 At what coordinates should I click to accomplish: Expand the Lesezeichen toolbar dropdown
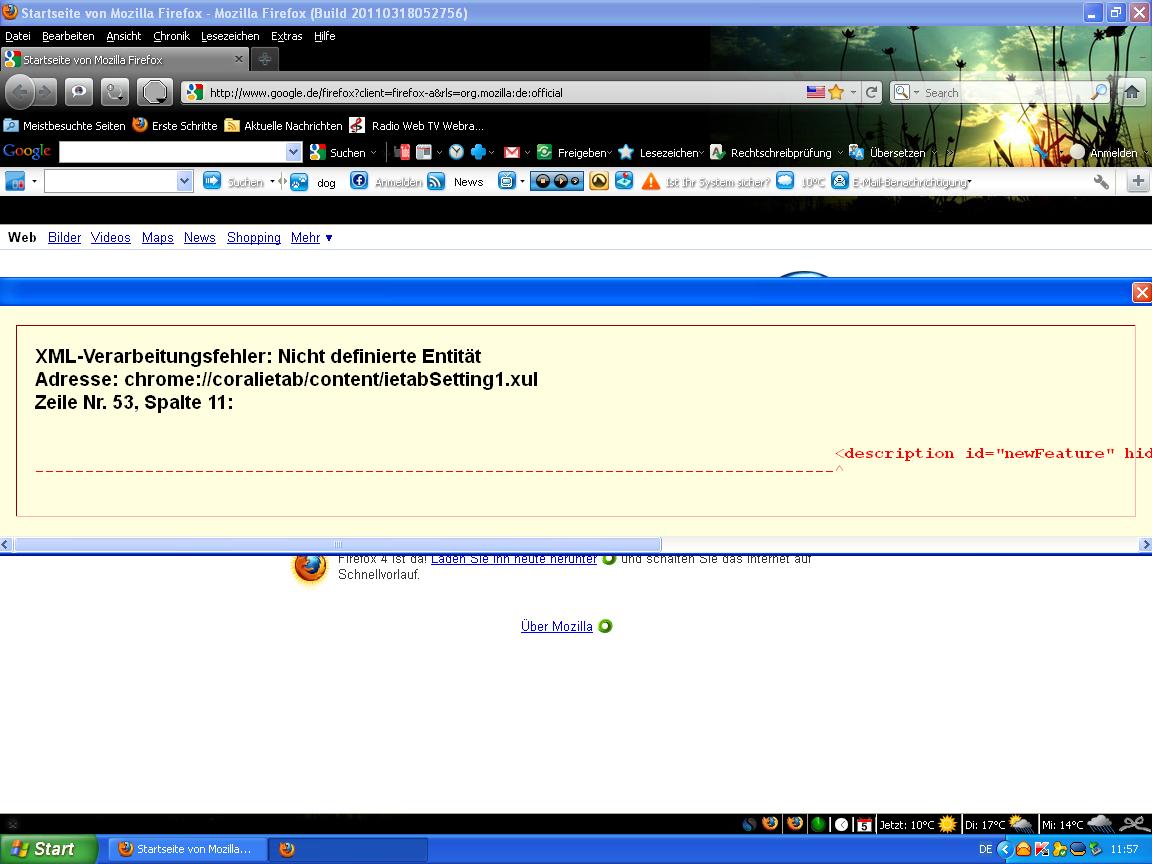click(702, 153)
